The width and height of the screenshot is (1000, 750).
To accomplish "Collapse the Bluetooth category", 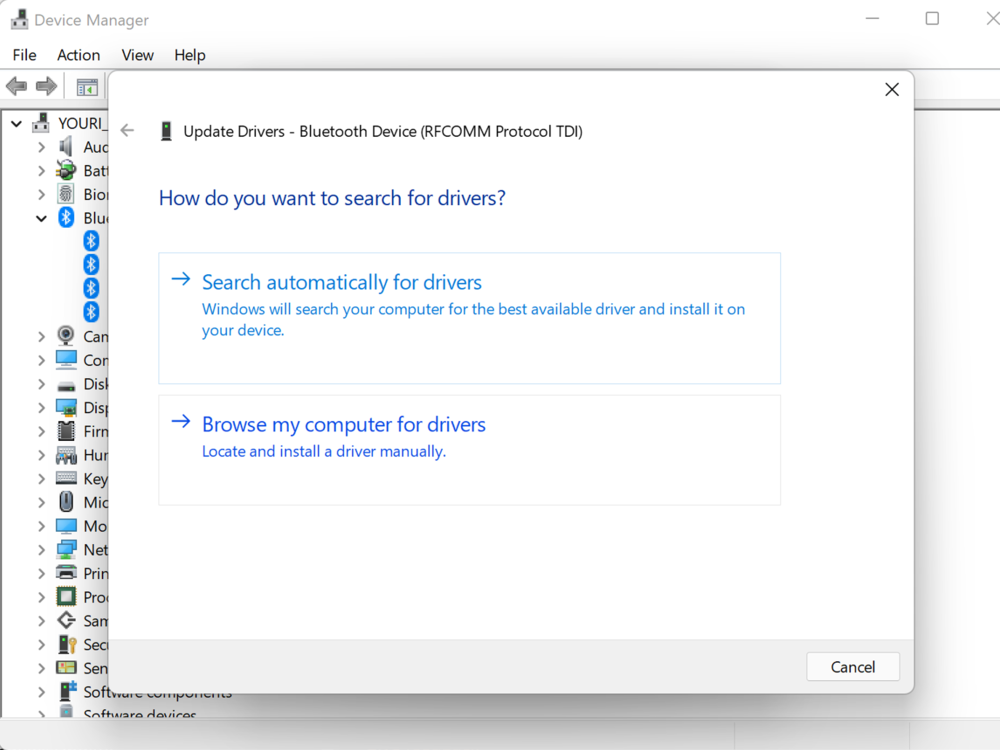I will click(41, 218).
